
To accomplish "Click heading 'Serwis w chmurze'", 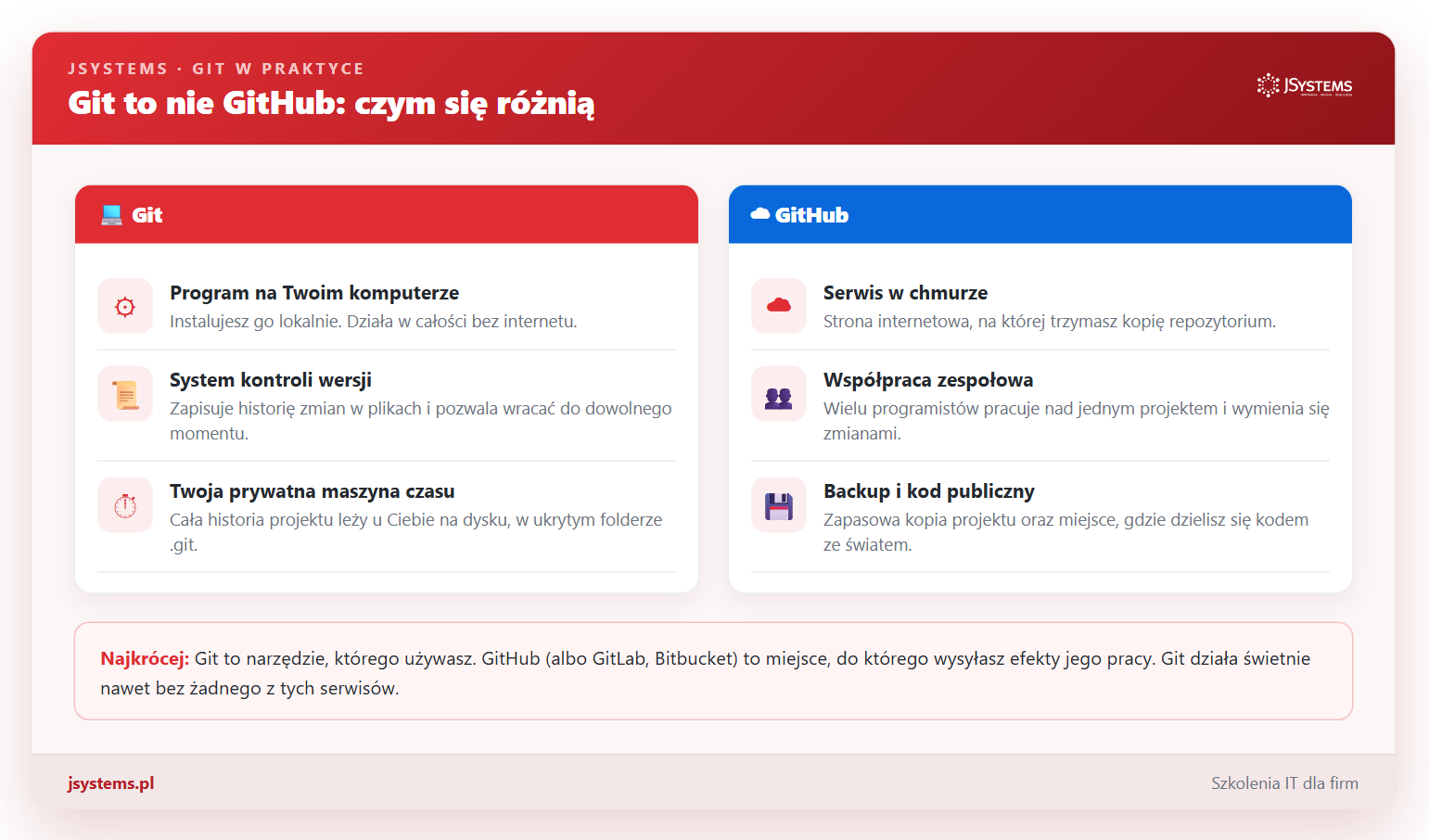I will coord(906,293).
